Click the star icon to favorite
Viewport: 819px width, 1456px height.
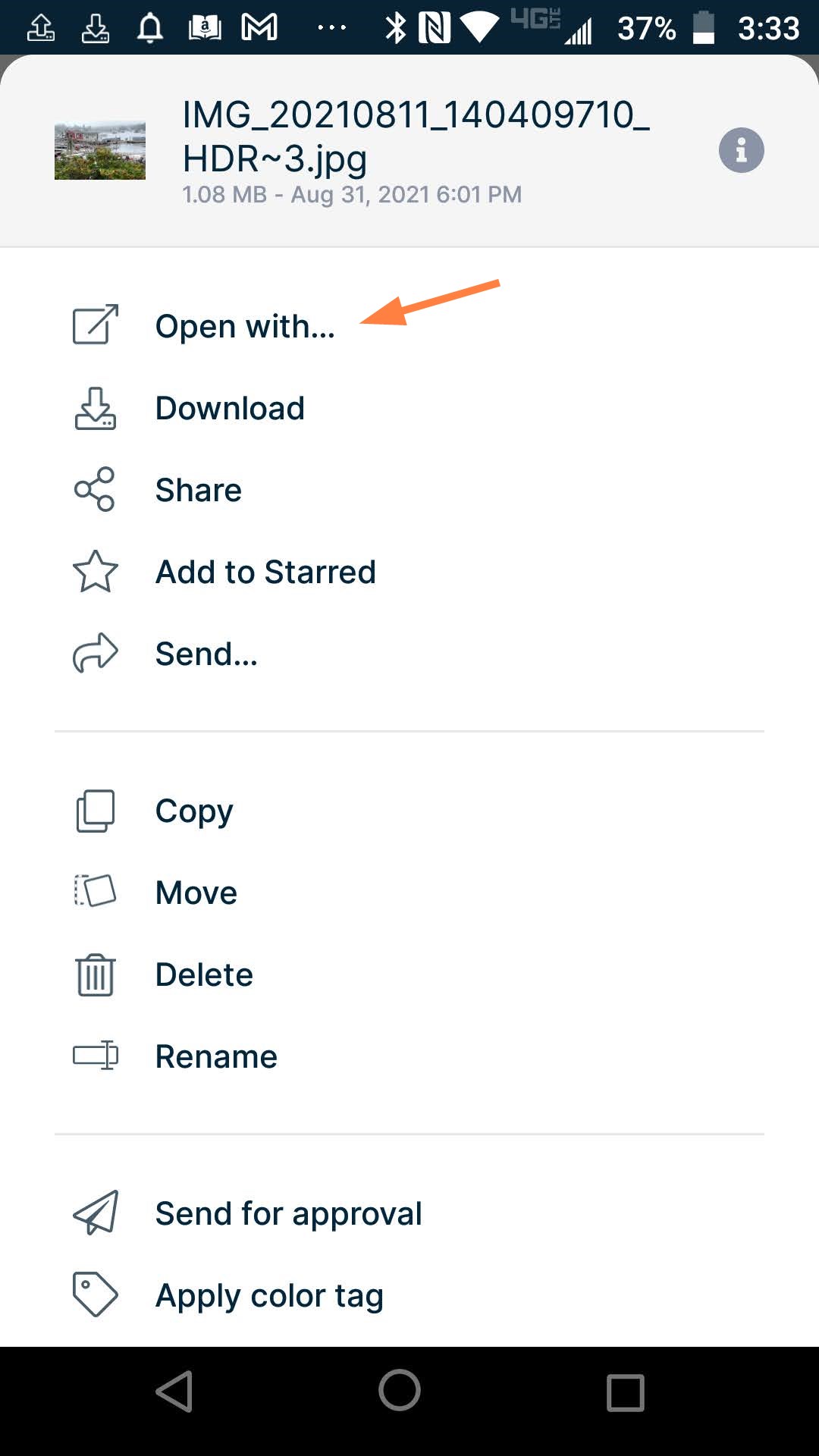coord(94,573)
